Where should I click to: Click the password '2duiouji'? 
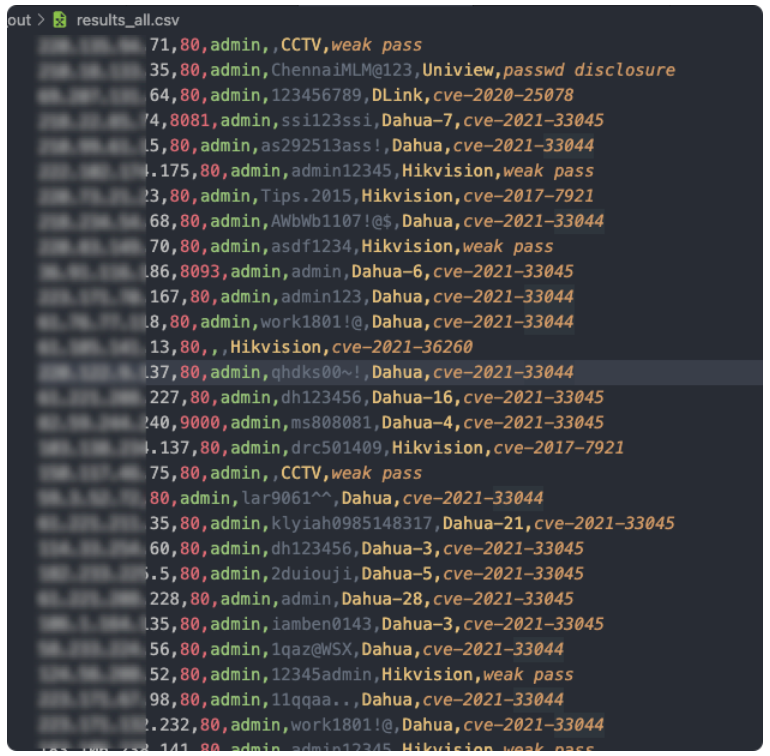pos(311,574)
